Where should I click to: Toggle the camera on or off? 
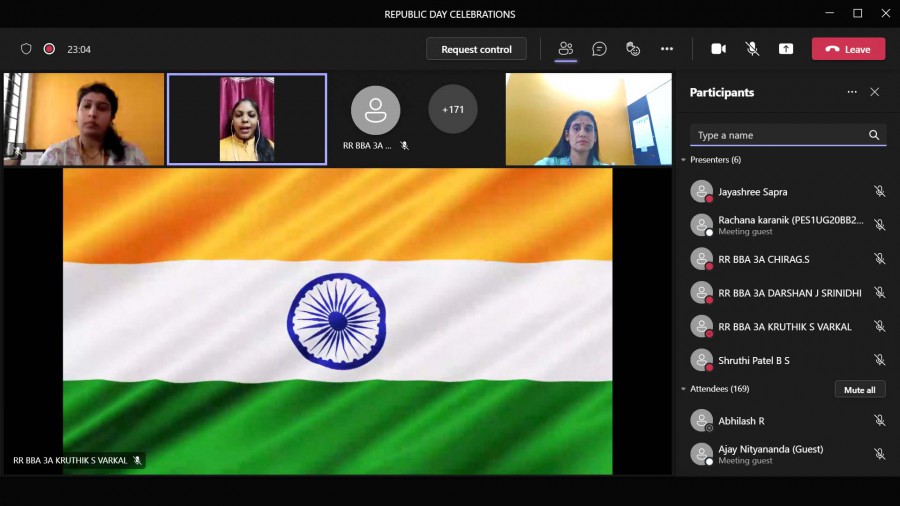718,49
